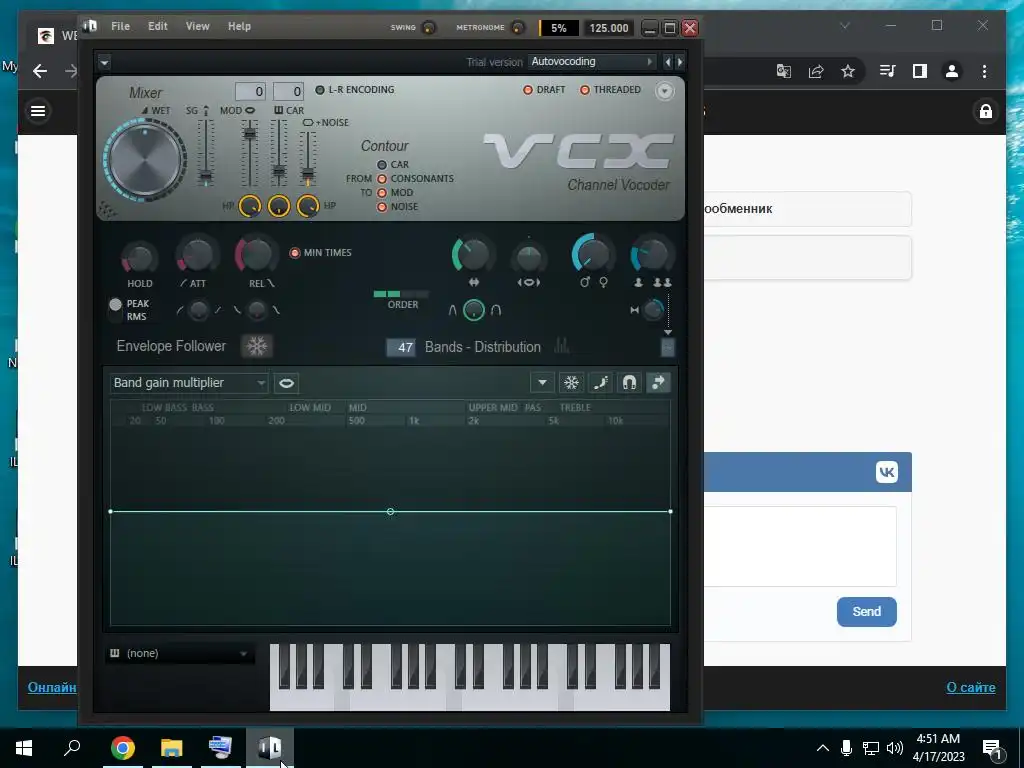Open the hamburger menu on the web page
The image size is (1024, 768).
38,111
